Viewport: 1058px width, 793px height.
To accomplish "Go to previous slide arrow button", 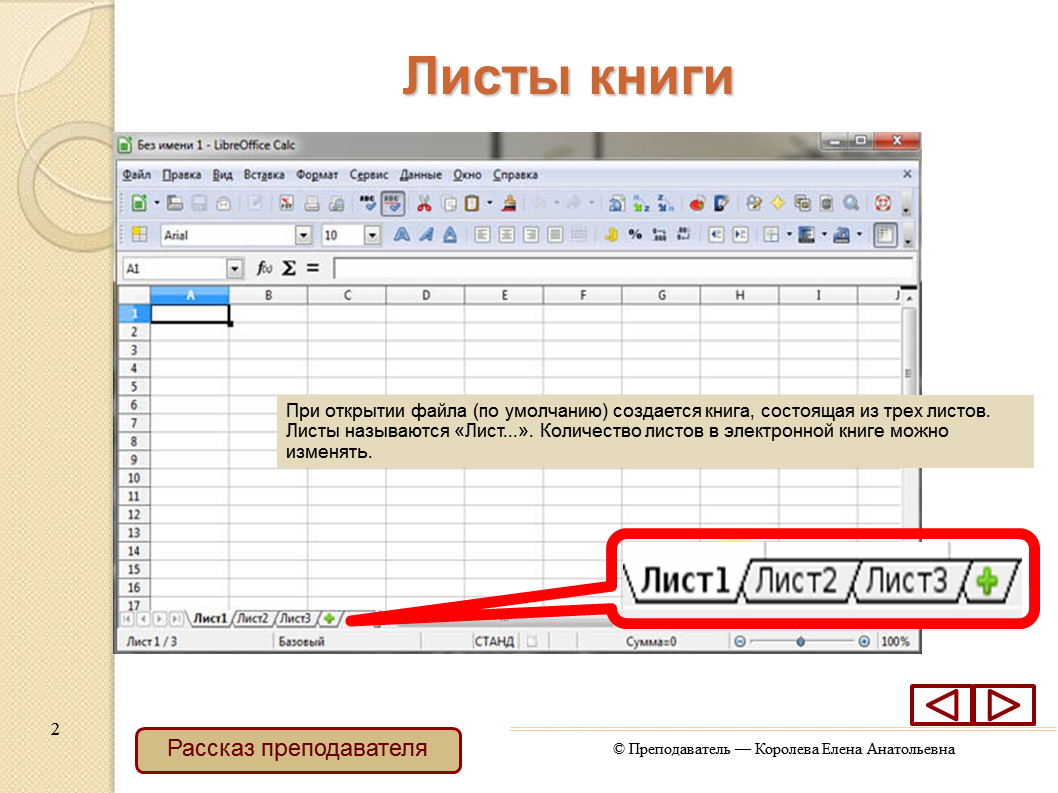I will click(941, 705).
